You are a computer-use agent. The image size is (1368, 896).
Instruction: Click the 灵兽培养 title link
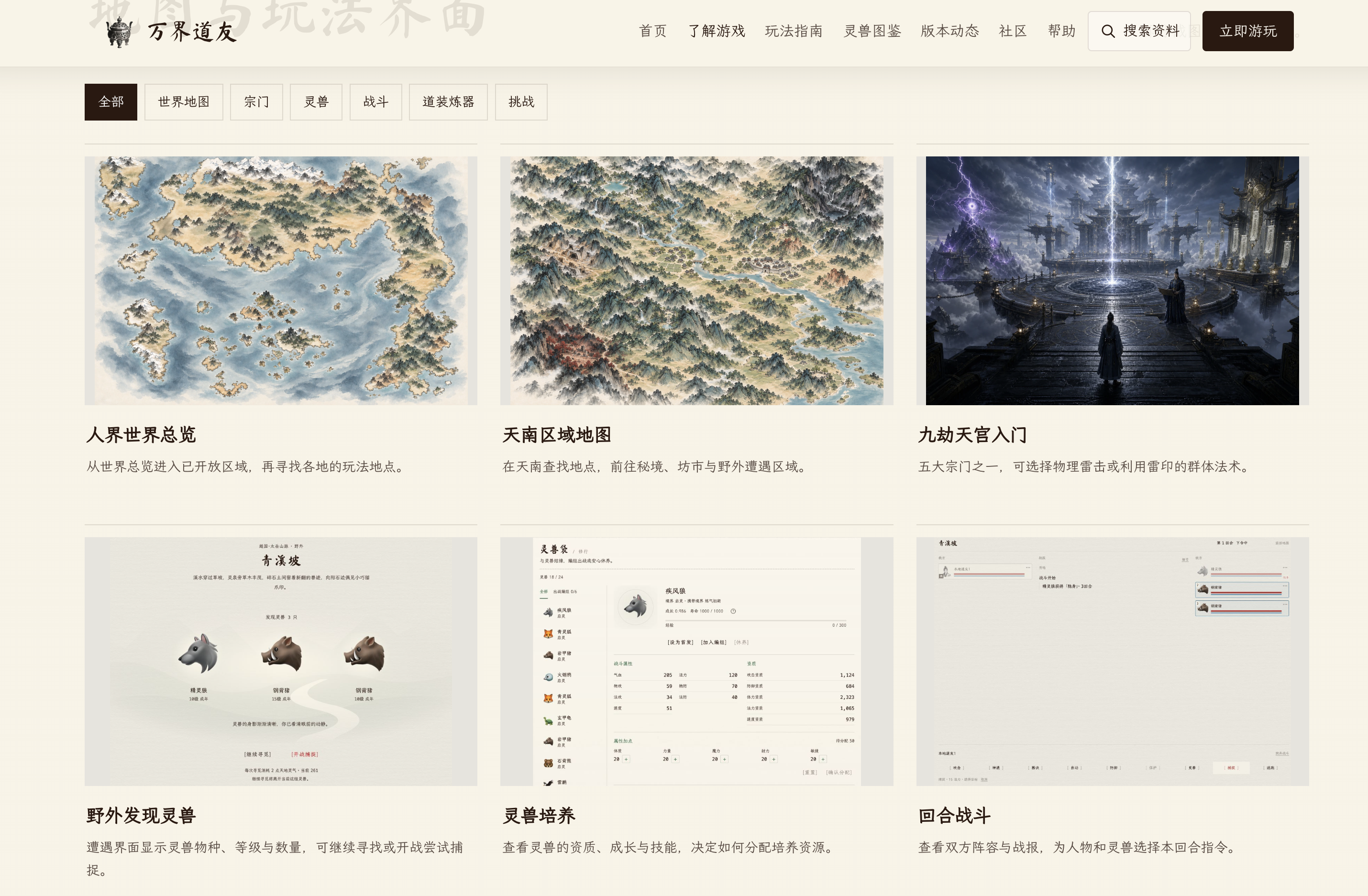click(x=539, y=816)
